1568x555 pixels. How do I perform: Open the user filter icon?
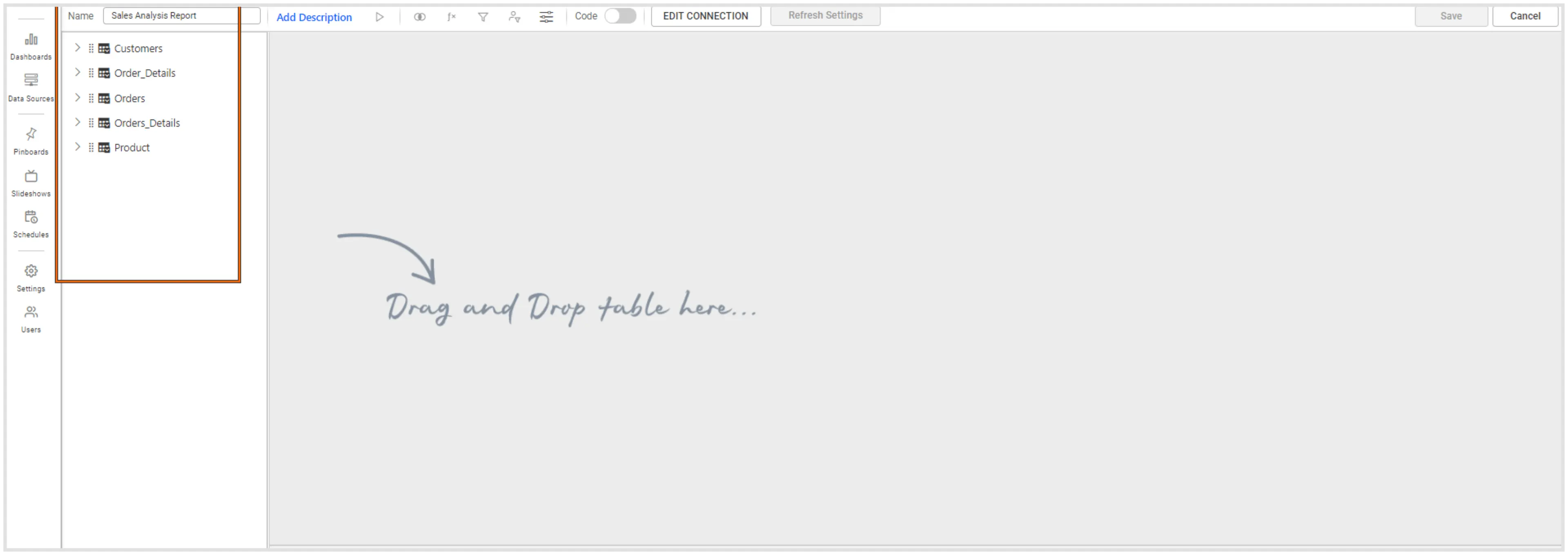514,17
